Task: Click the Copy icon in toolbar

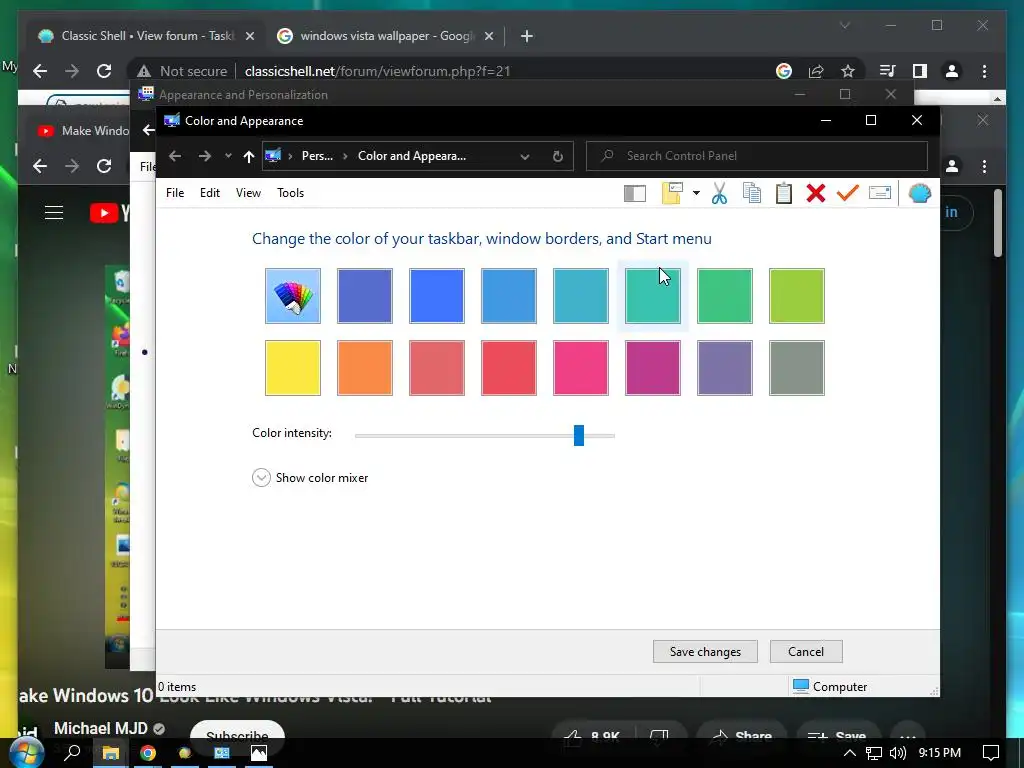Action: tap(752, 193)
